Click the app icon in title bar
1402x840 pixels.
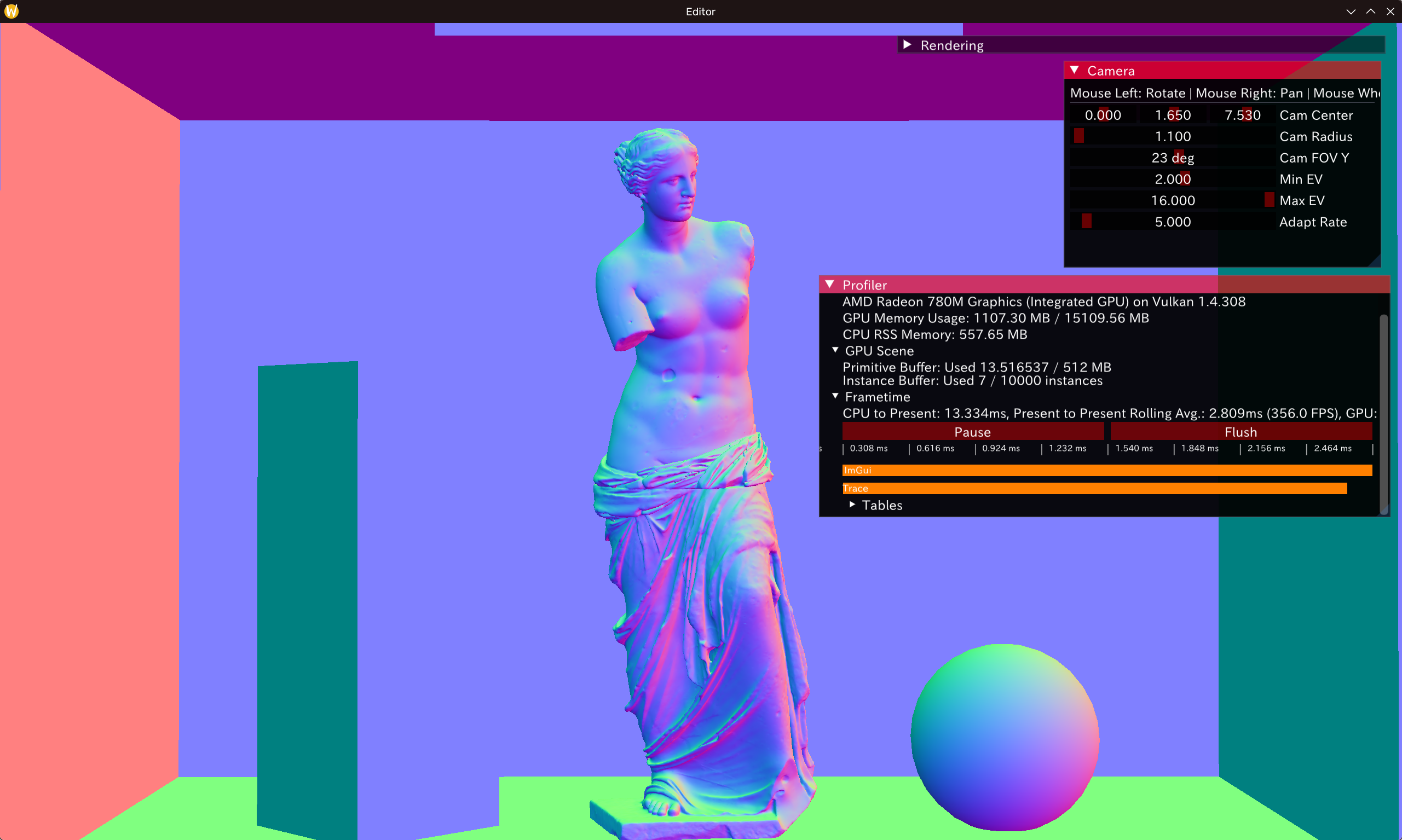[x=11, y=11]
